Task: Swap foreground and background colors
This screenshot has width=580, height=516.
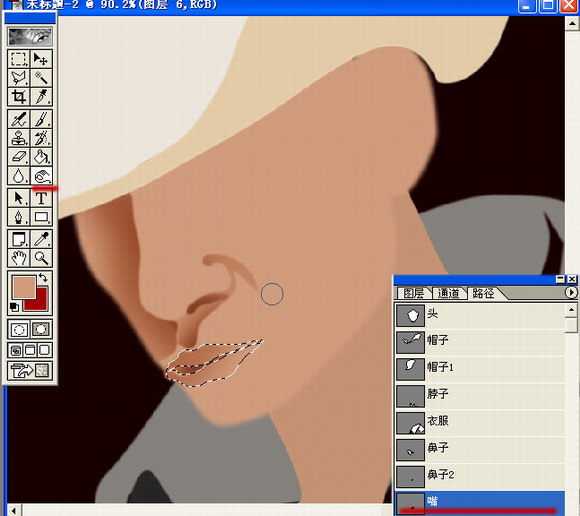Action: click(43, 277)
